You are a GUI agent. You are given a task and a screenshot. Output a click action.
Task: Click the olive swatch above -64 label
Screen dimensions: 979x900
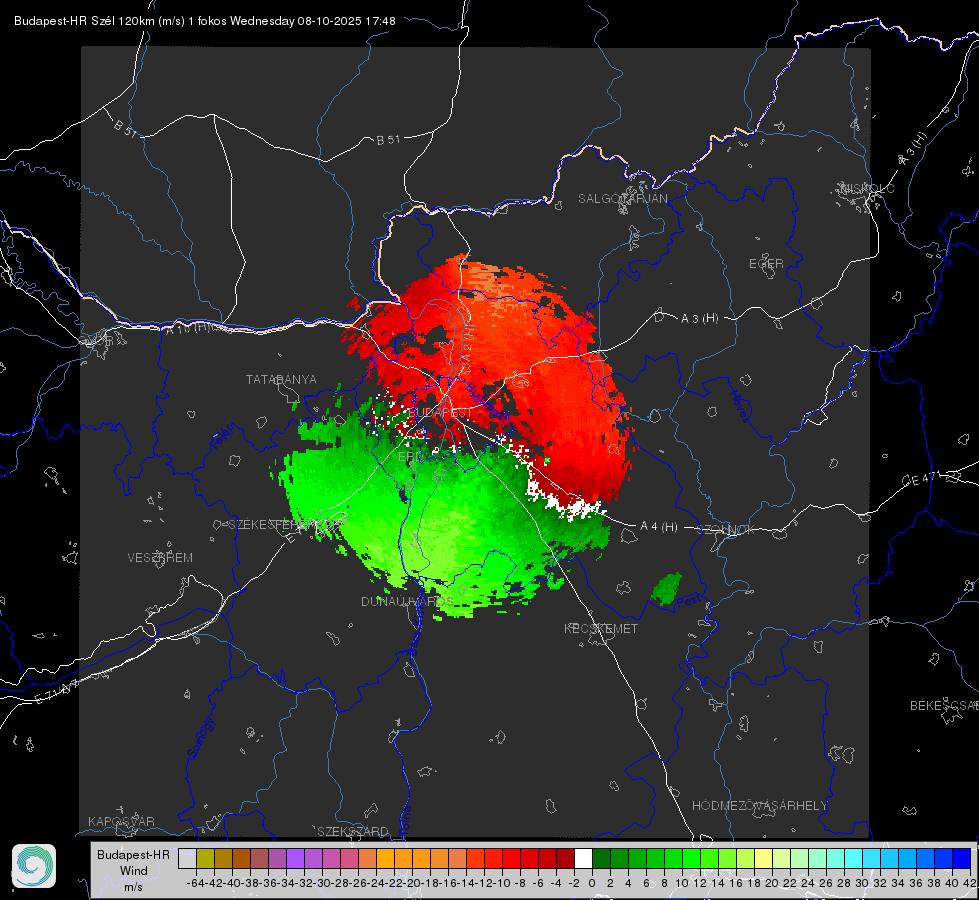click(205, 858)
